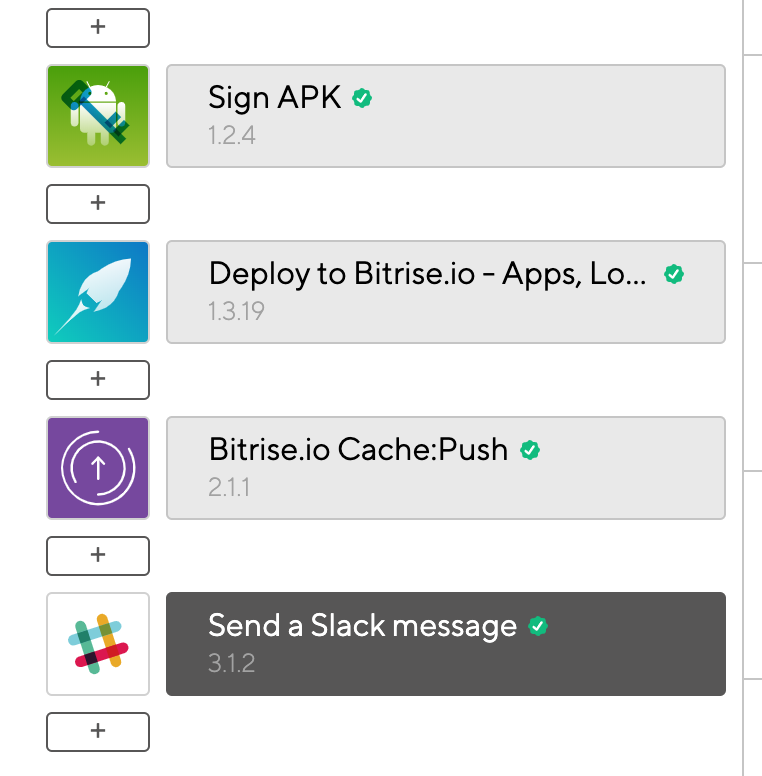Click verified checkmark next to Bitrise.io Cache:Push
The image size is (762, 776).
pyautogui.click(x=530, y=450)
